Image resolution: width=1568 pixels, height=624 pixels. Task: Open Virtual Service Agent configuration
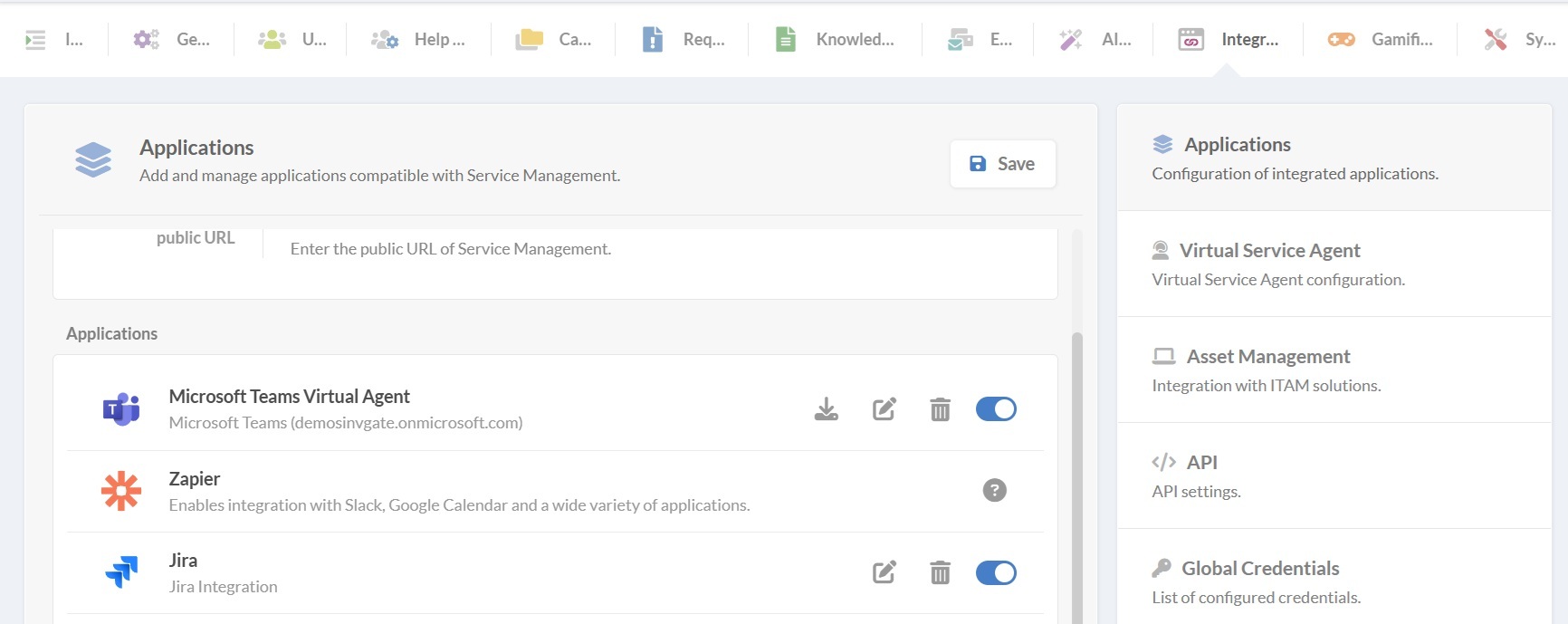[1334, 264]
